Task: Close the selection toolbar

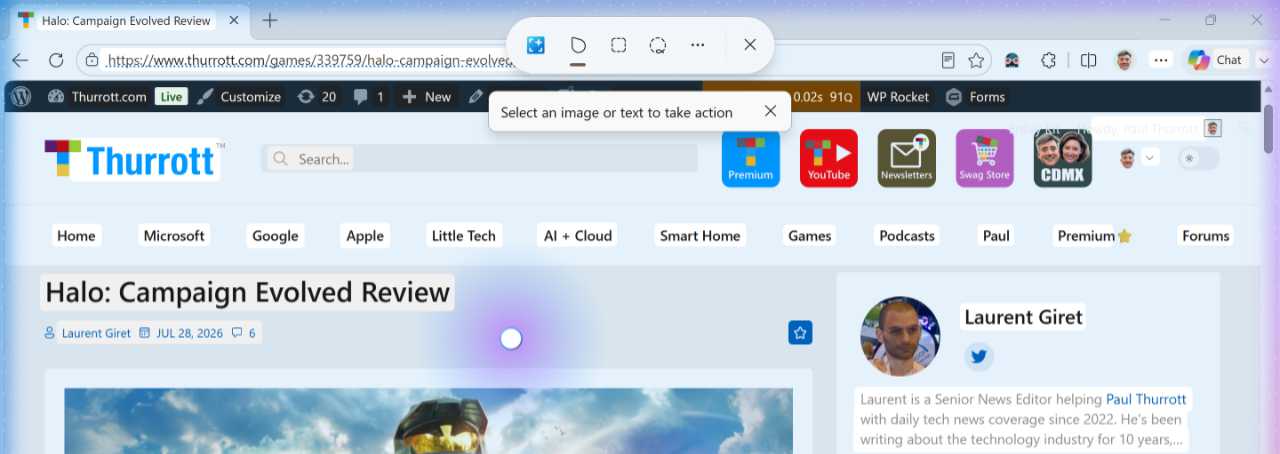Action: tap(750, 45)
